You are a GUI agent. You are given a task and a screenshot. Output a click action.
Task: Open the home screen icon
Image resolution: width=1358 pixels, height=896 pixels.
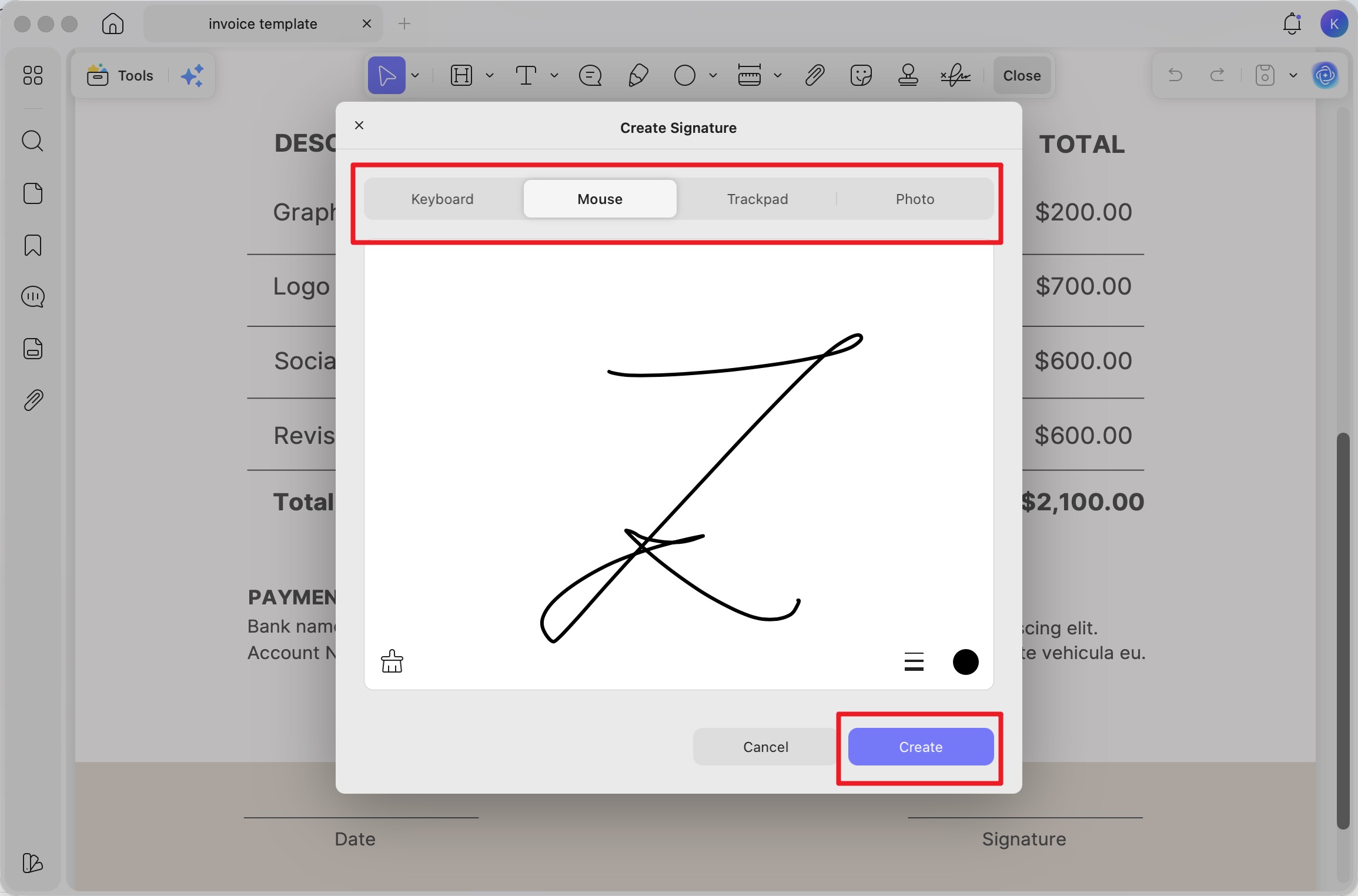click(x=112, y=24)
